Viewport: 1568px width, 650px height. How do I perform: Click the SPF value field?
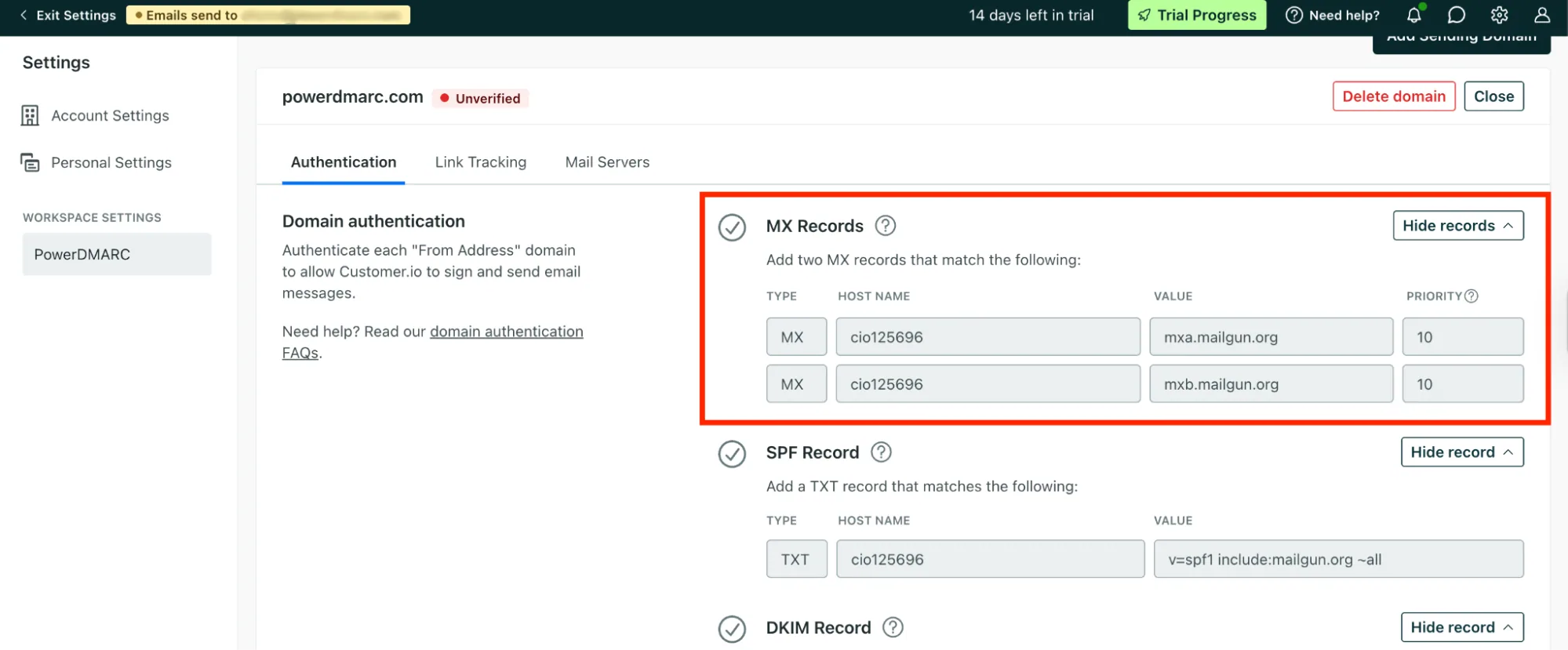pos(1338,559)
